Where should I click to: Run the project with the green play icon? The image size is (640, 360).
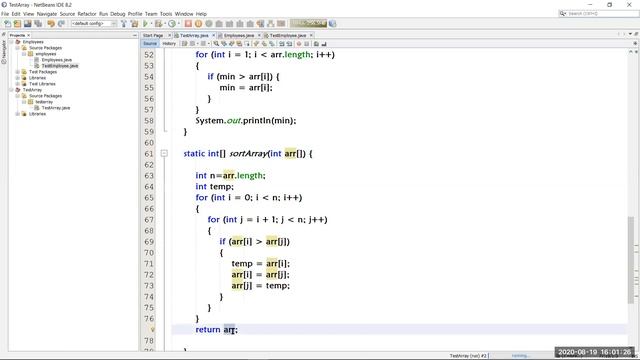tap(145, 24)
